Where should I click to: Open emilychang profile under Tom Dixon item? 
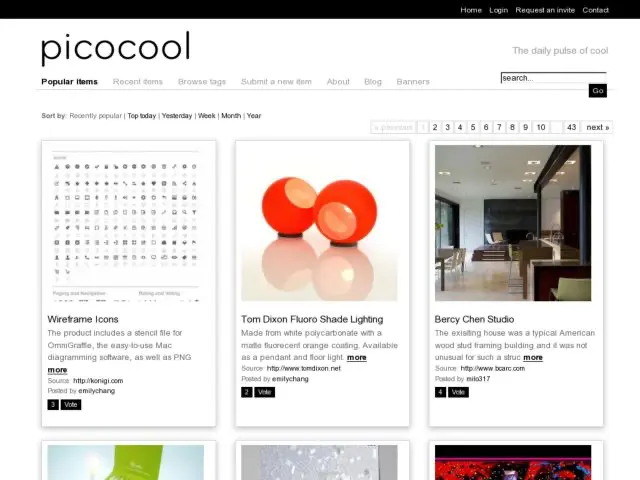click(x=290, y=379)
